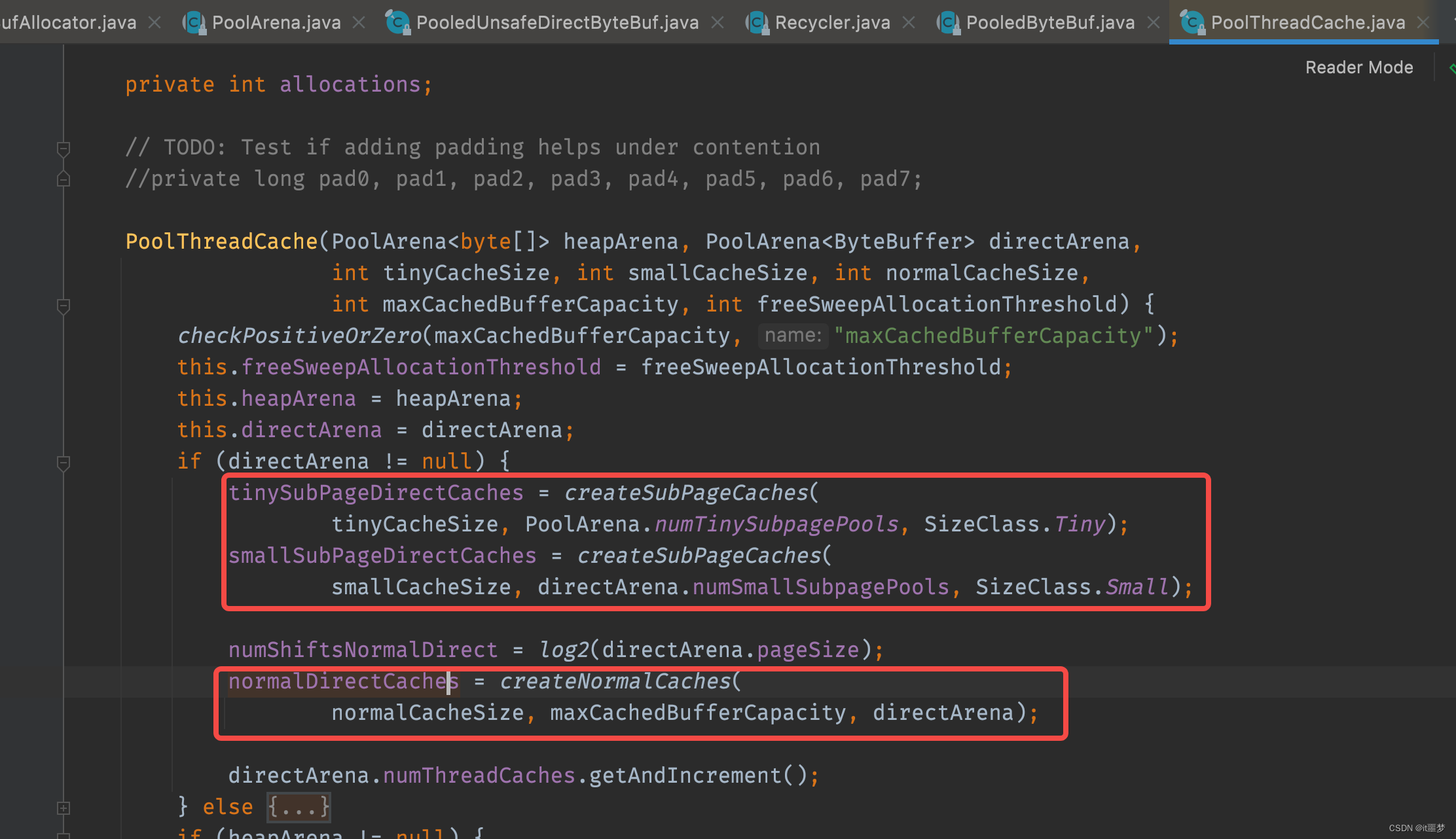Click the PooledUnsafeDirectByteBuf.java class file icon
1456x839 pixels.
point(398,23)
